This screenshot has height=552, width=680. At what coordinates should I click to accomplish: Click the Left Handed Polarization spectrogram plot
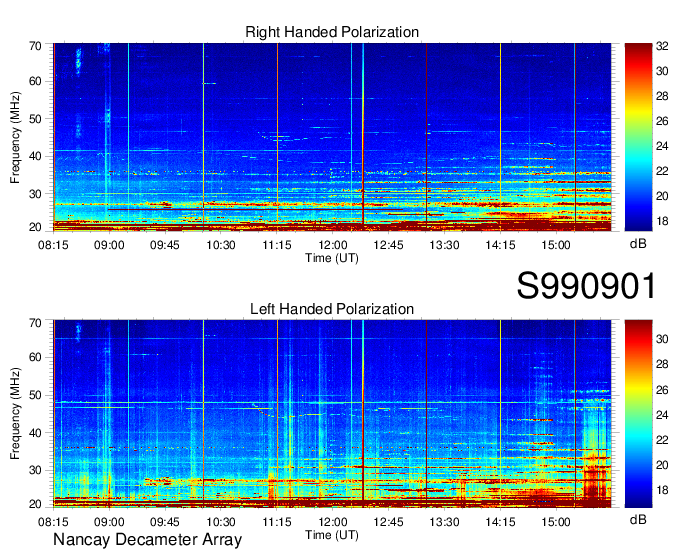[x=332, y=414]
